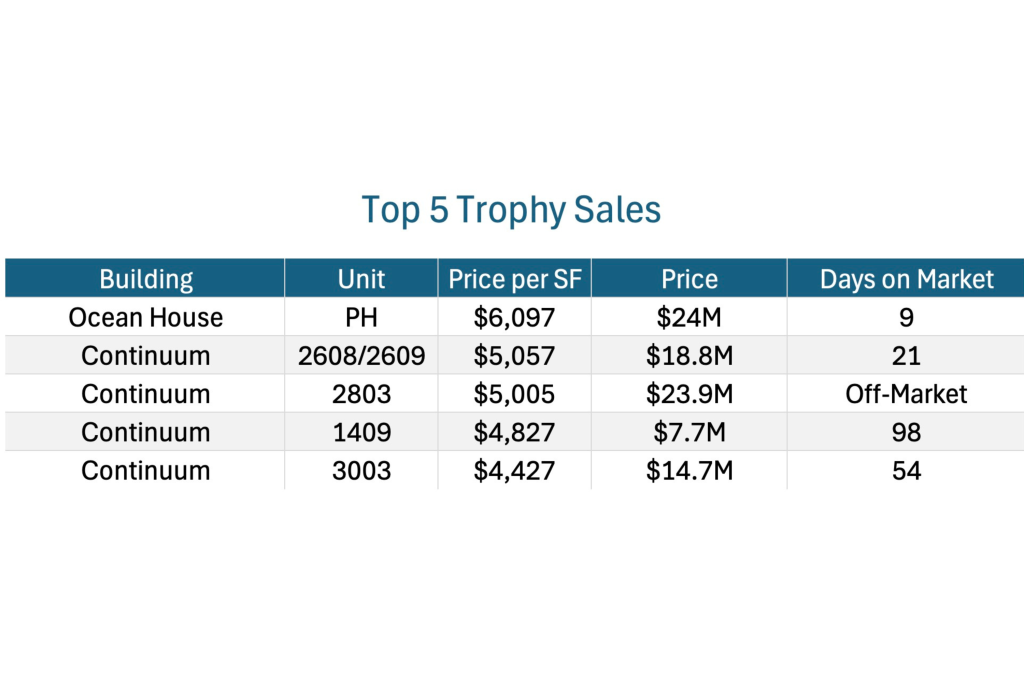Select the $14.7M price cell
This screenshot has width=1024, height=682.
click(x=689, y=470)
